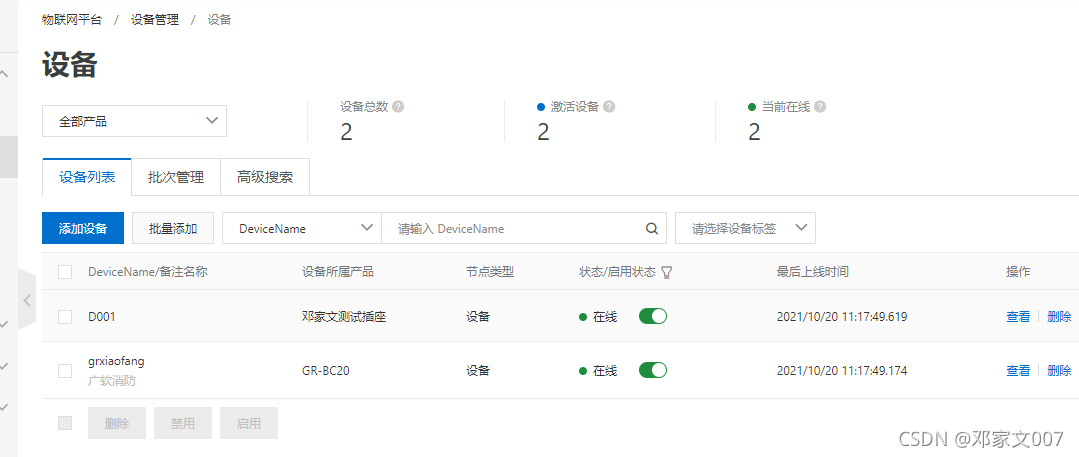The image size is (1079, 457).
Task: Click the search magnifier icon
Action: point(652,228)
